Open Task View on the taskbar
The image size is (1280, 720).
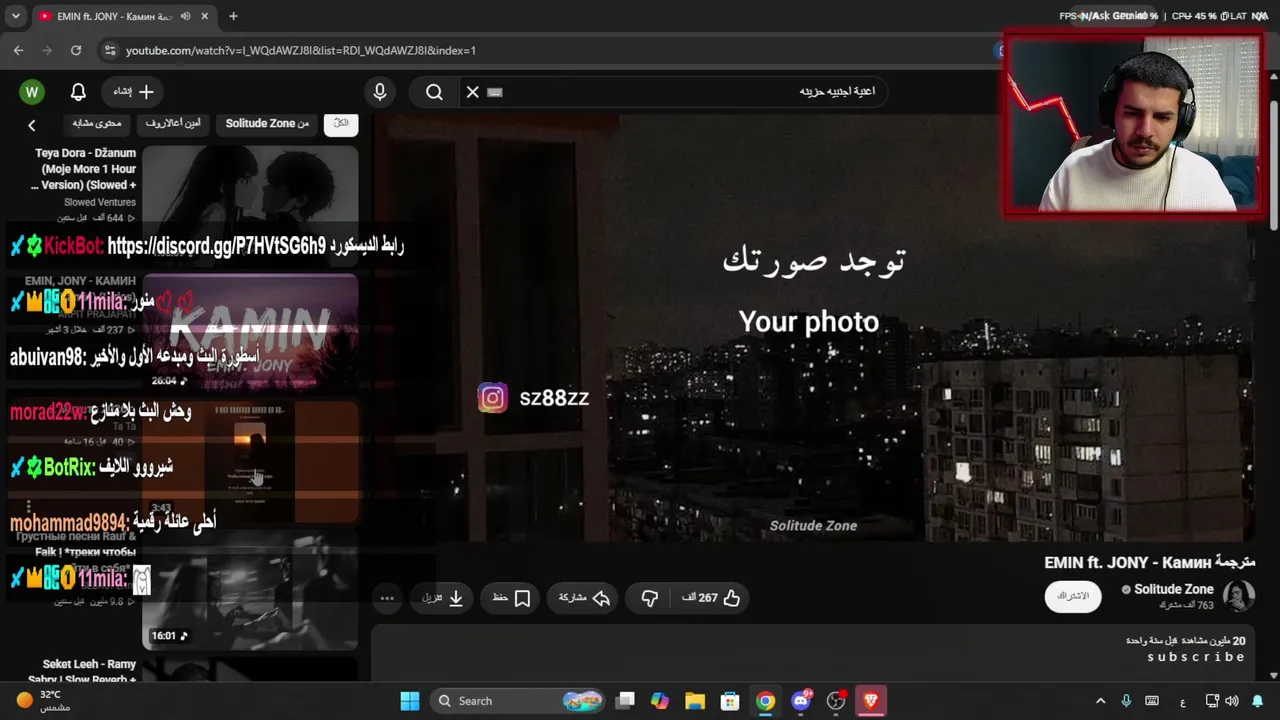[625, 701]
